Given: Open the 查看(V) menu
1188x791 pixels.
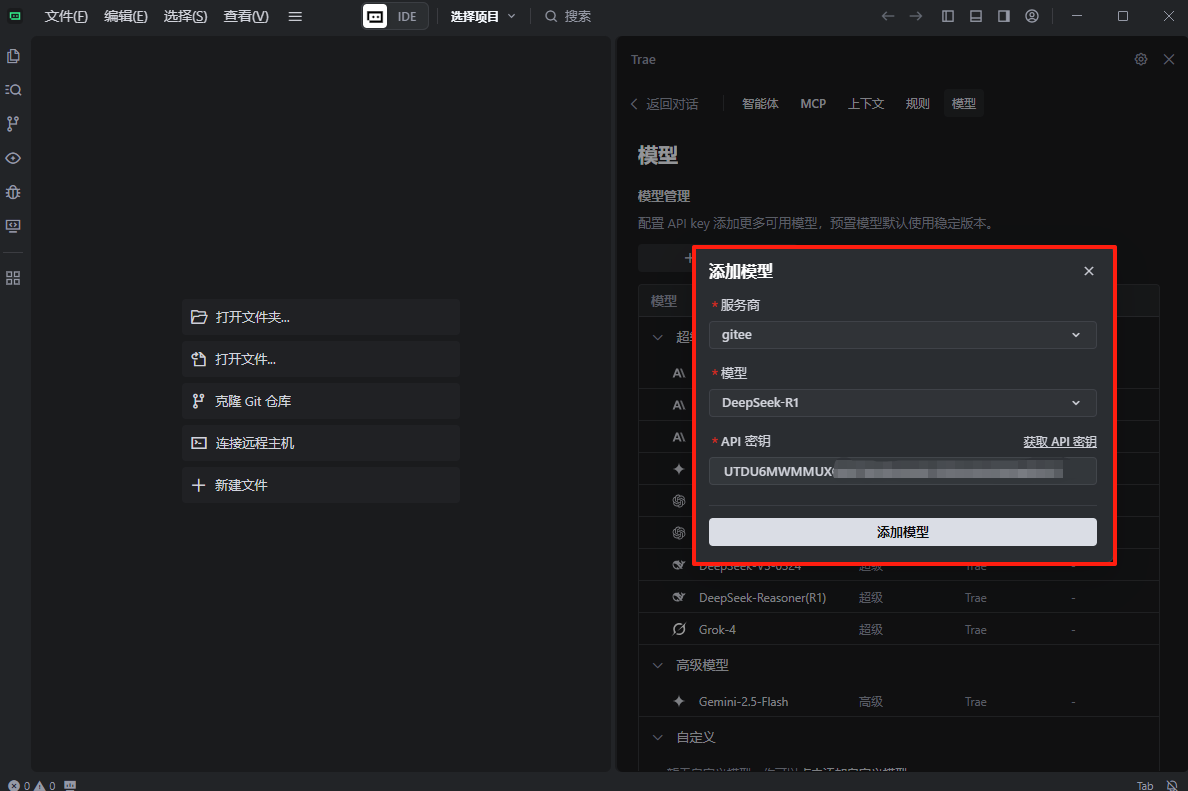Looking at the screenshot, I should [x=245, y=16].
